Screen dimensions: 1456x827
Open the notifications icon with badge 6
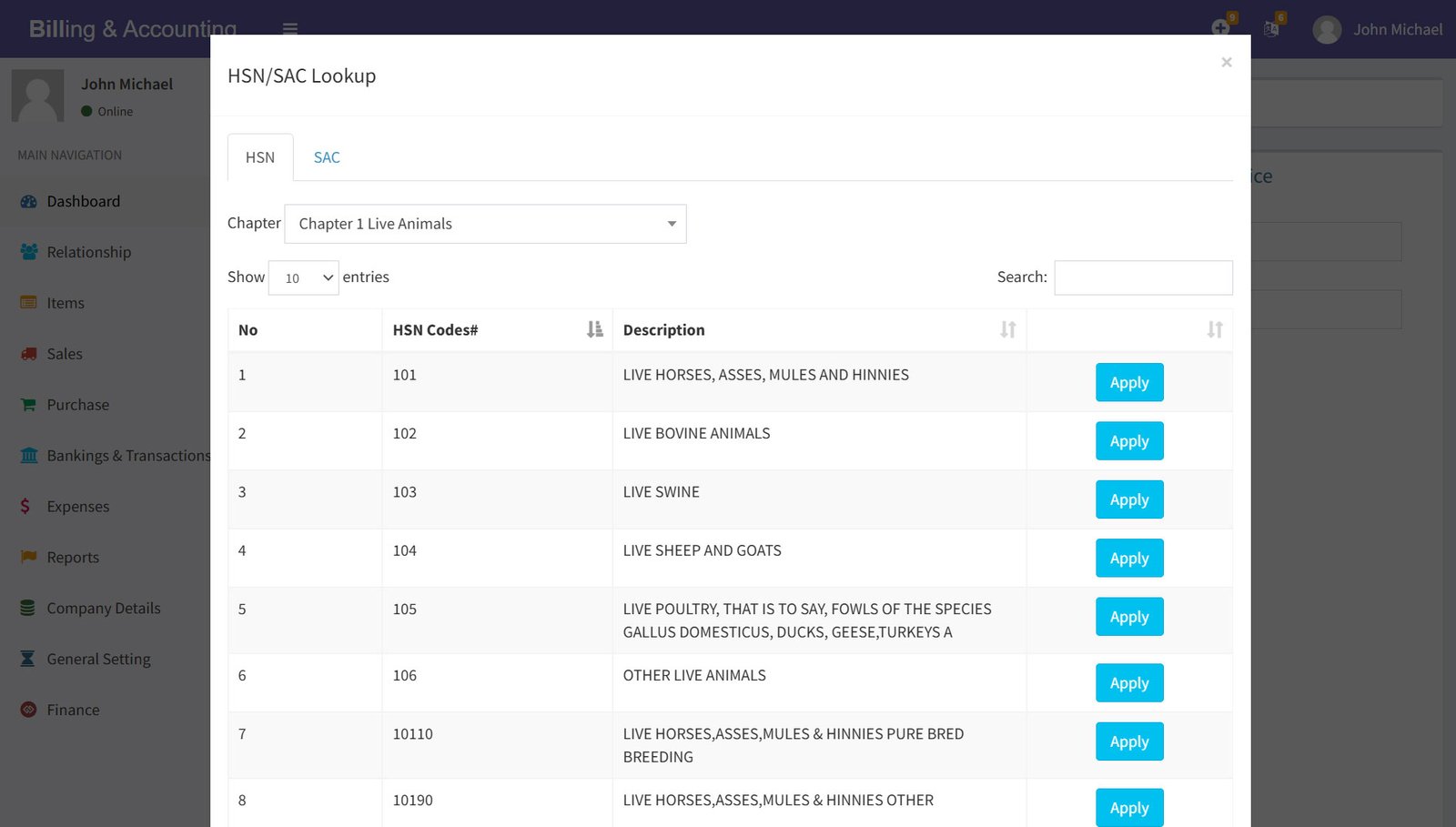tap(1272, 28)
